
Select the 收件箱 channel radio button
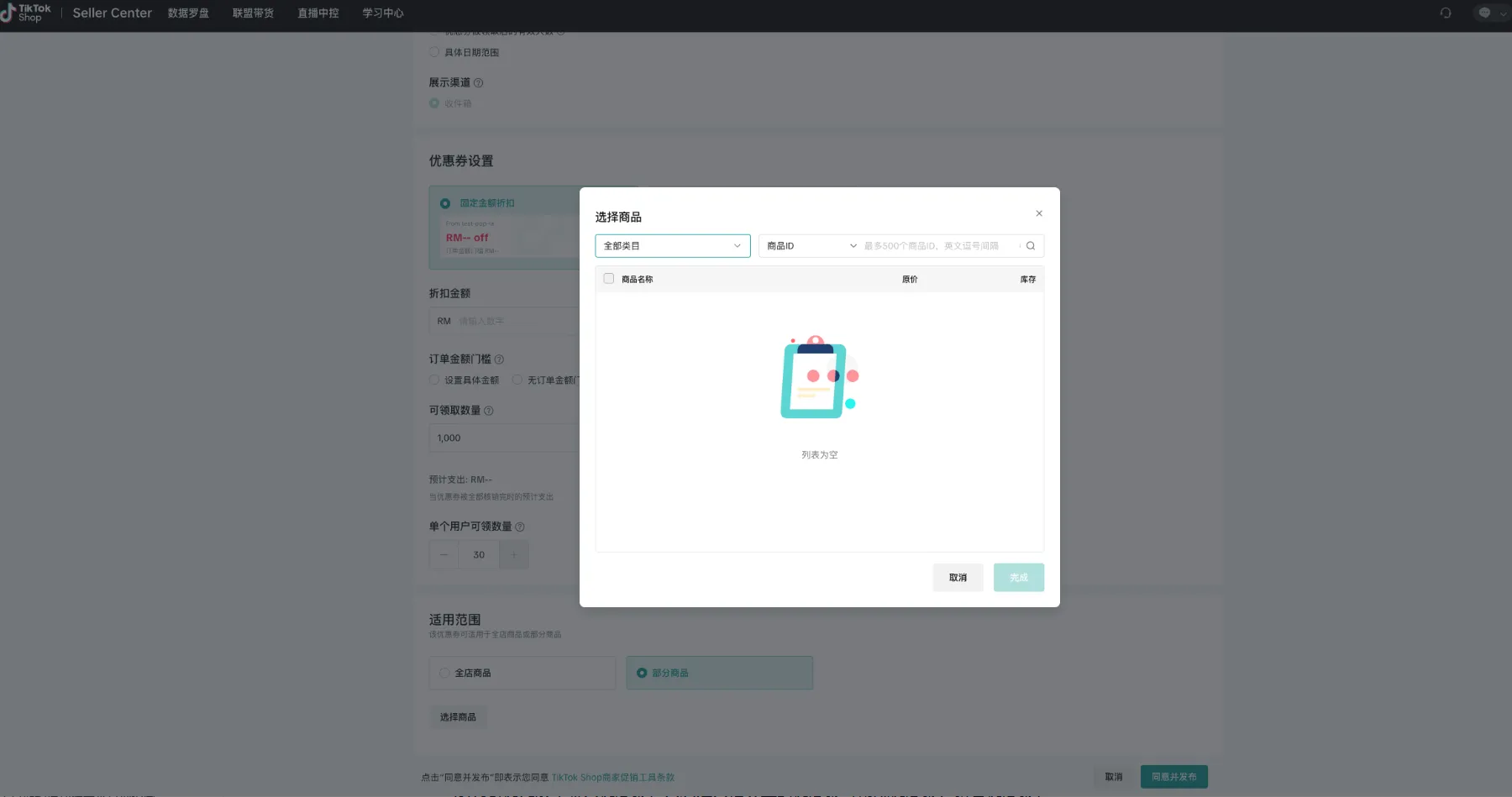coord(434,103)
